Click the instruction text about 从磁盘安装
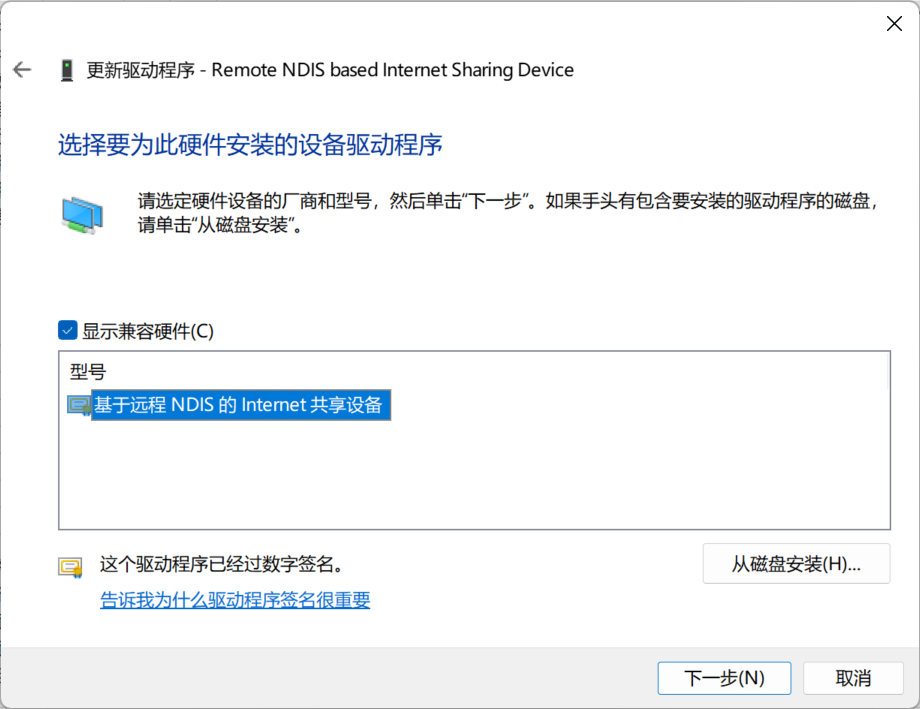 [508, 212]
